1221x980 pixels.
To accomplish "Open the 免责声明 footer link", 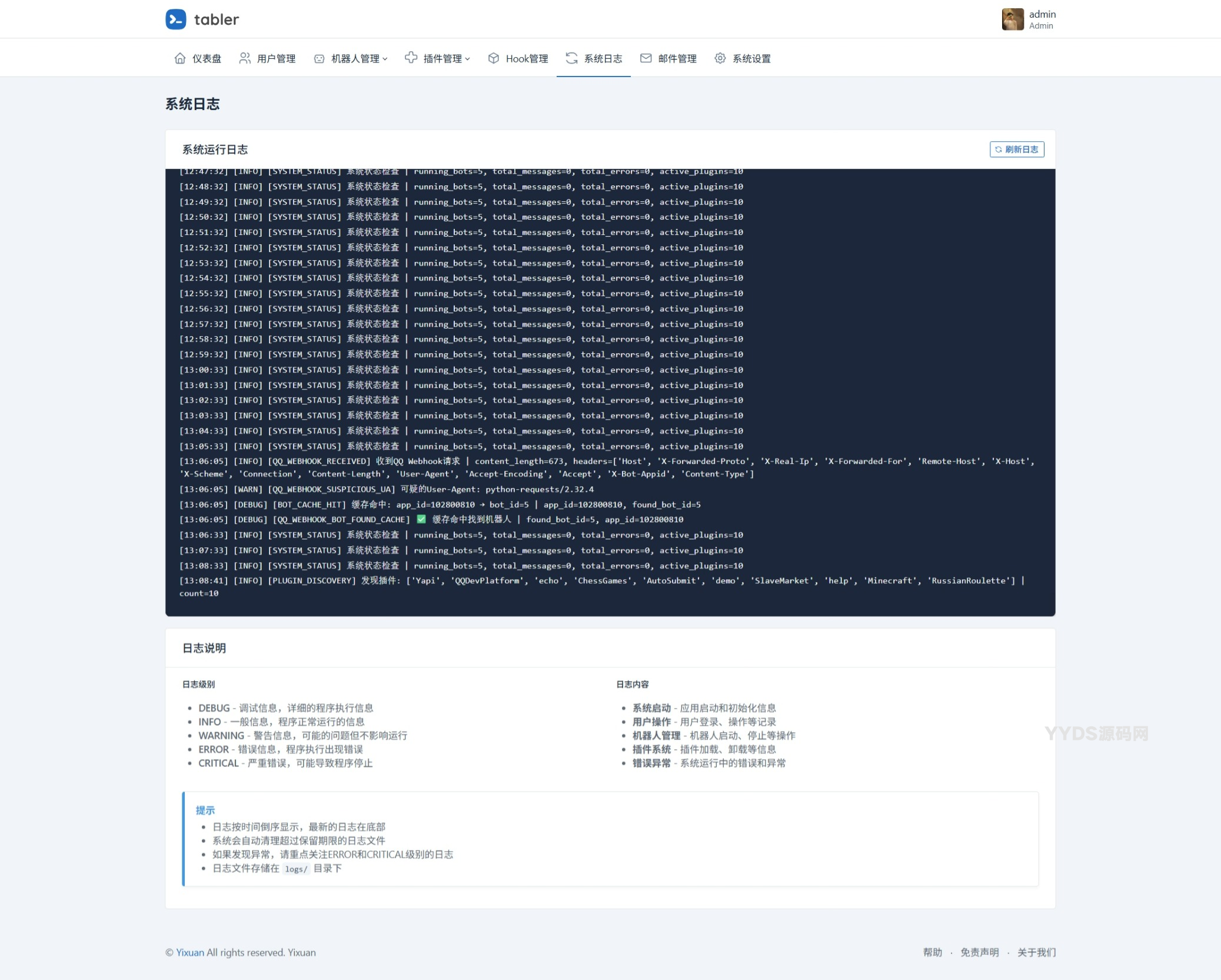I will click(979, 952).
